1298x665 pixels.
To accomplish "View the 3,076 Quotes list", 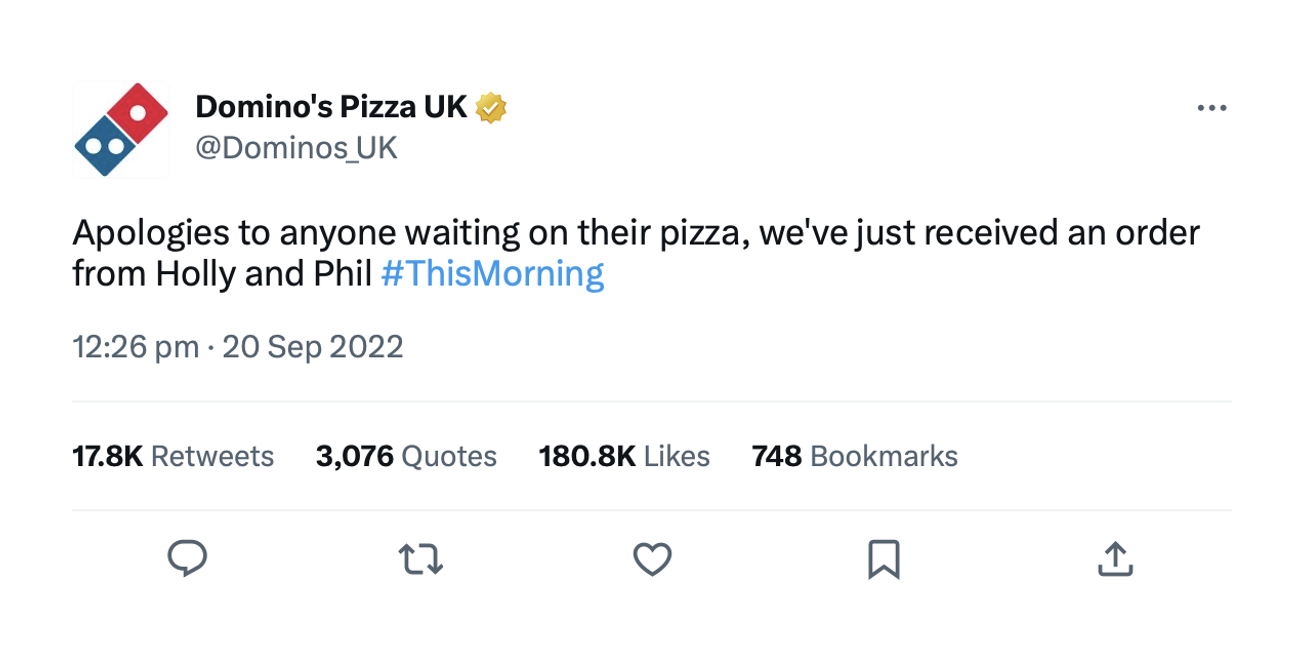I will click(x=406, y=456).
